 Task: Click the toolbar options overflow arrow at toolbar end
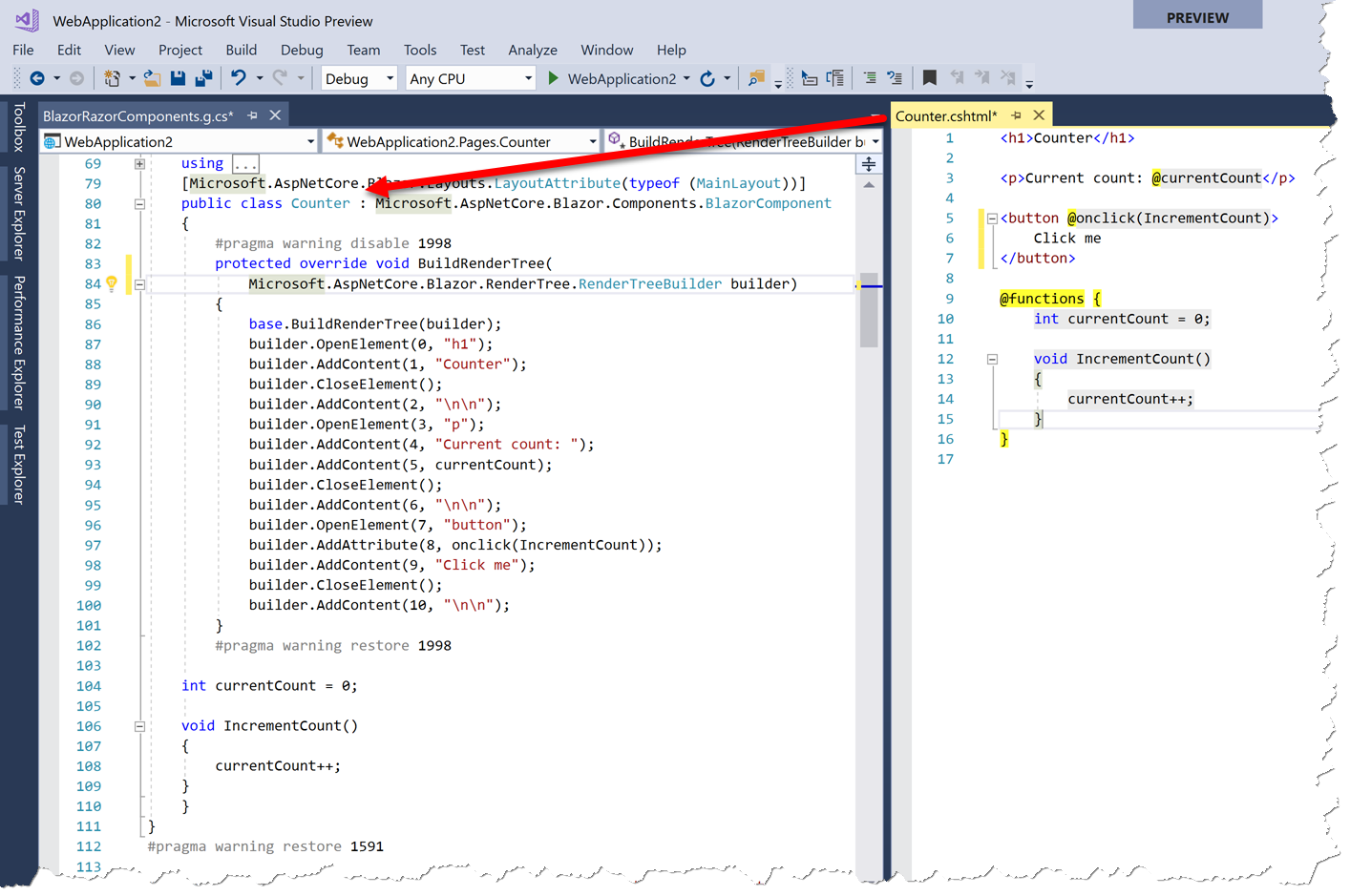[x=1029, y=84]
